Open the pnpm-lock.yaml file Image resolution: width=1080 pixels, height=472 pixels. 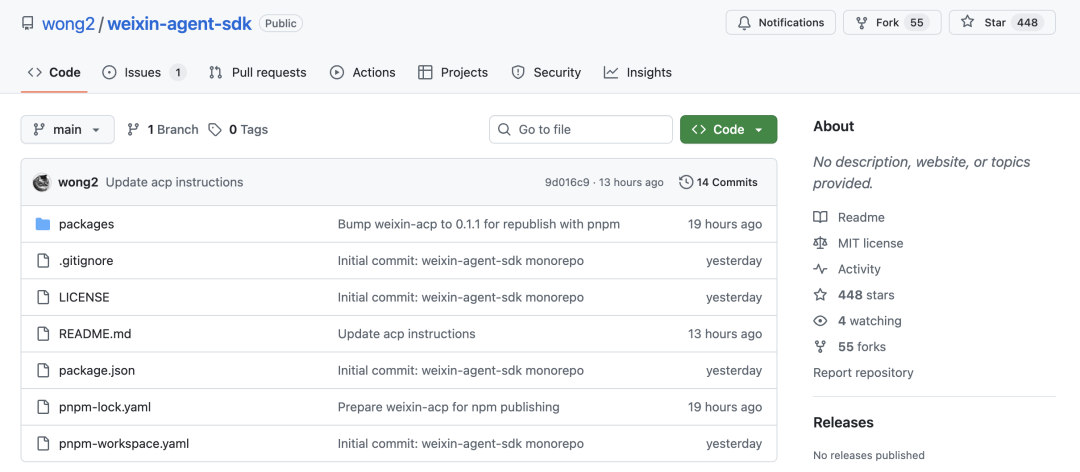click(x=105, y=407)
